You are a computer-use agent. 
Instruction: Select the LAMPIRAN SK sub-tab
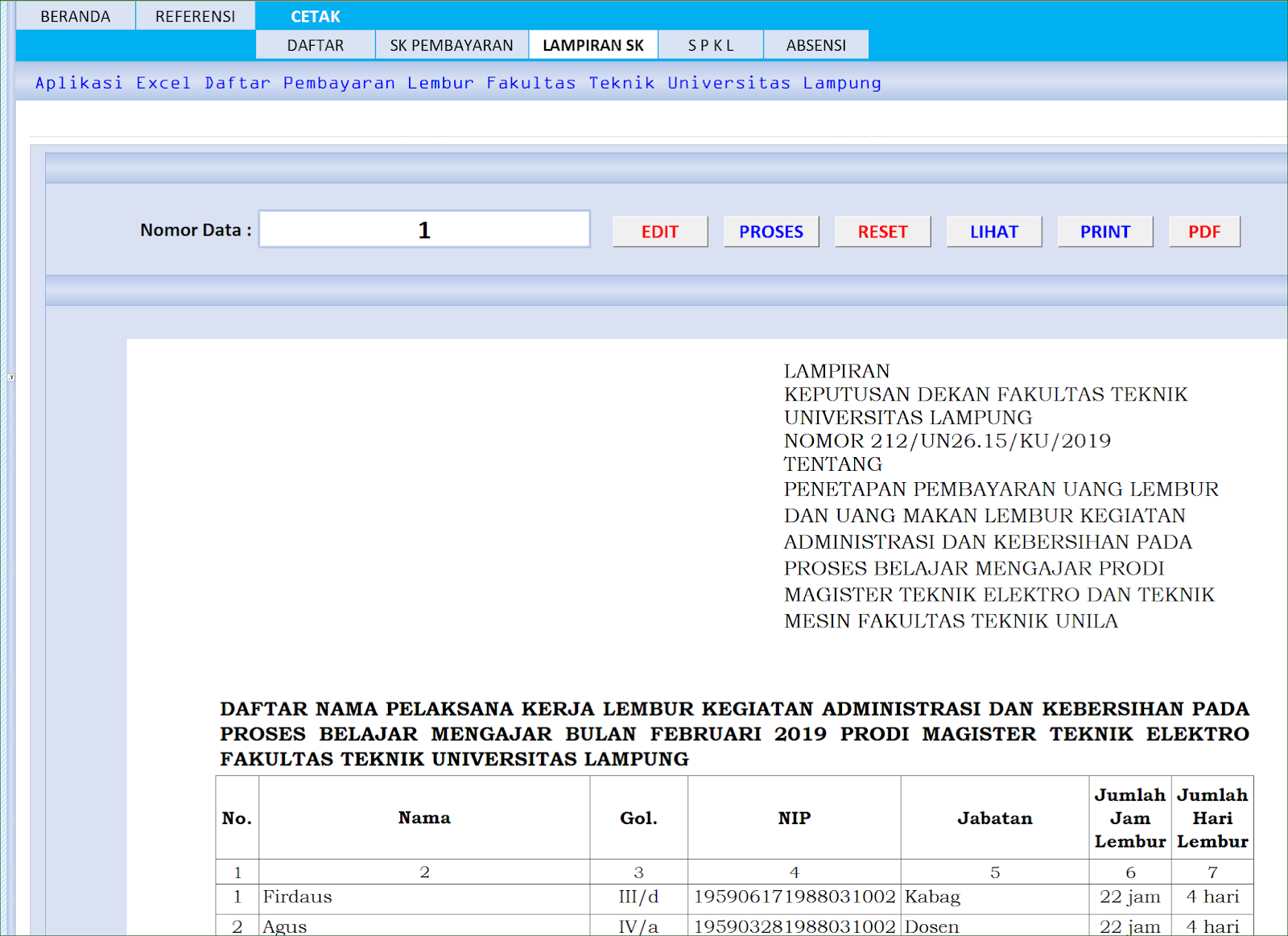pos(593,44)
